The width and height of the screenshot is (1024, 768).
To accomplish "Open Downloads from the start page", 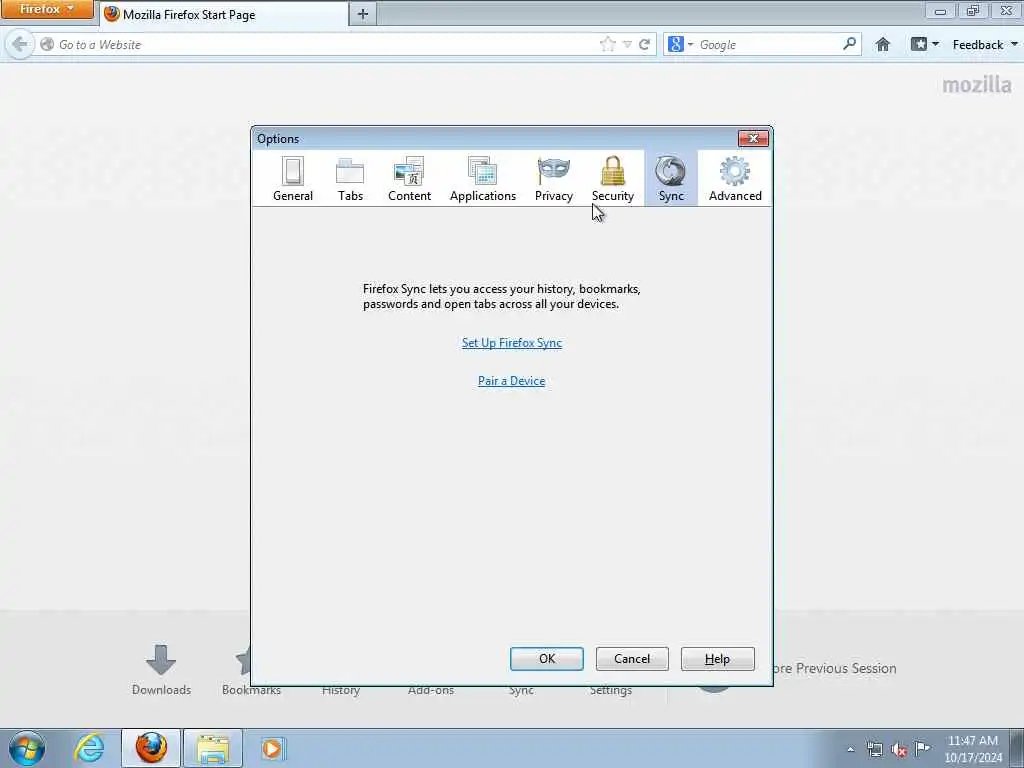I will click(x=161, y=669).
